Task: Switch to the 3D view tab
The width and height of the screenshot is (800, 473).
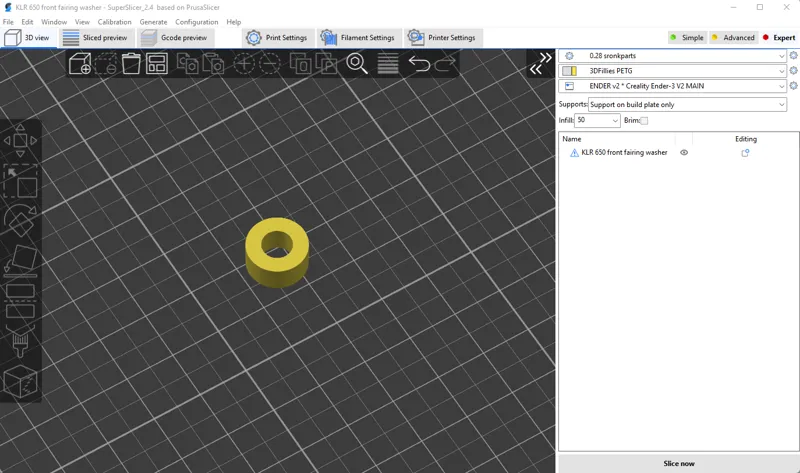Action: pyautogui.click(x=28, y=38)
